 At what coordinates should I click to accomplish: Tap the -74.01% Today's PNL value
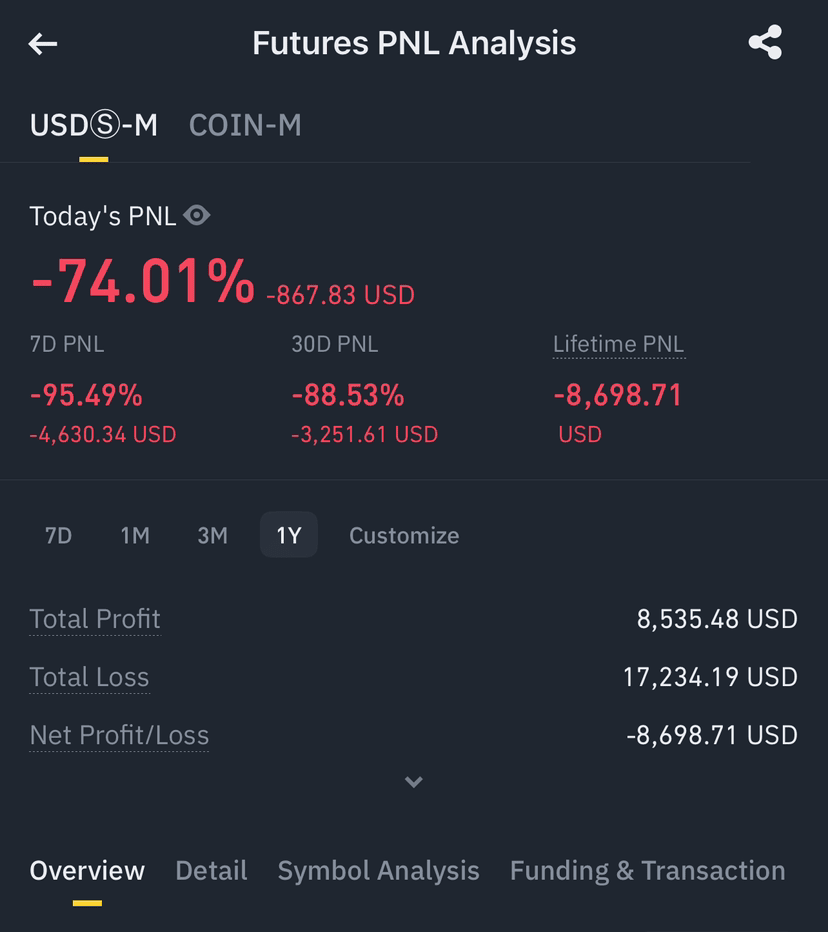click(x=143, y=281)
